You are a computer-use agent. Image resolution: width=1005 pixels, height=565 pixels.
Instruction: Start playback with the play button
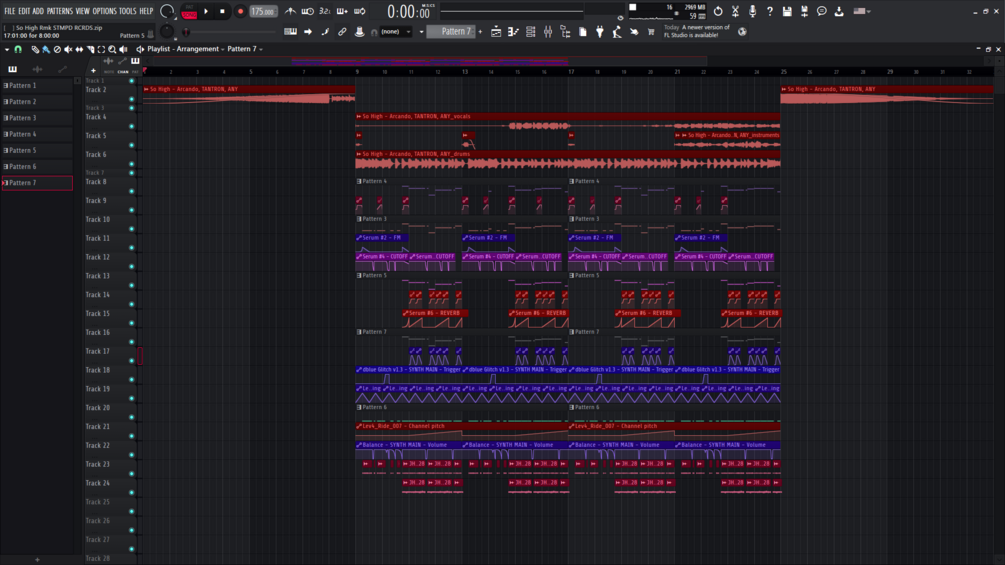(206, 11)
